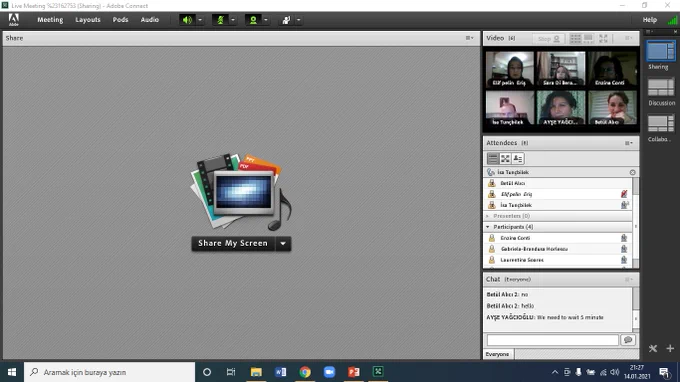Click the Adobe logo in the menu bar
Screen dimensions: 680x382
click(13, 20)
